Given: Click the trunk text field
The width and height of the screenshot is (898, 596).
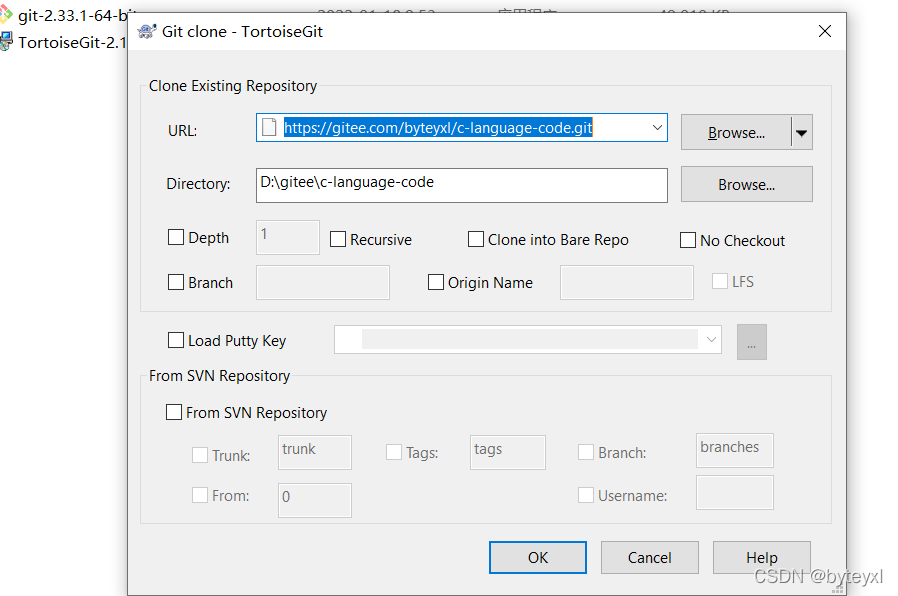Looking at the screenshot, I should [x=315, y=452].
